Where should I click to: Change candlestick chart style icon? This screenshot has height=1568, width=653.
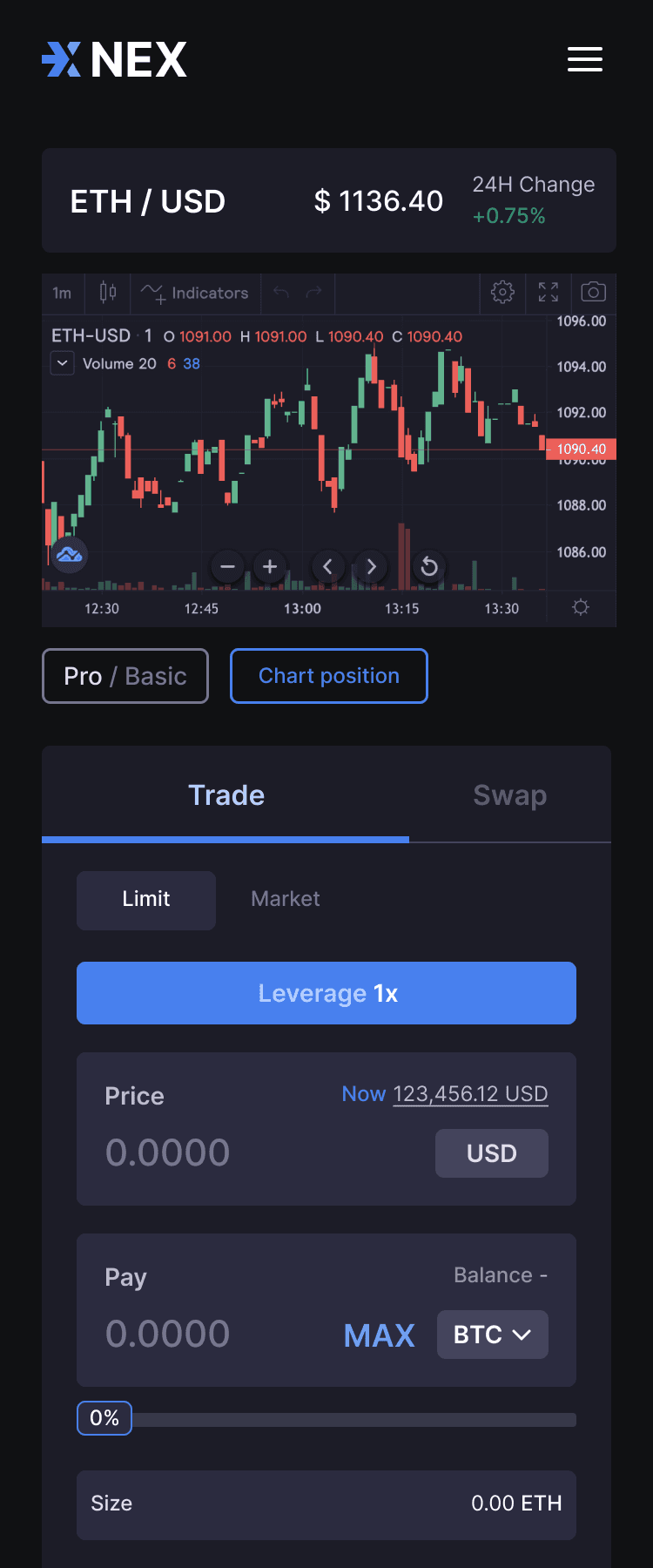coord(108,292)
